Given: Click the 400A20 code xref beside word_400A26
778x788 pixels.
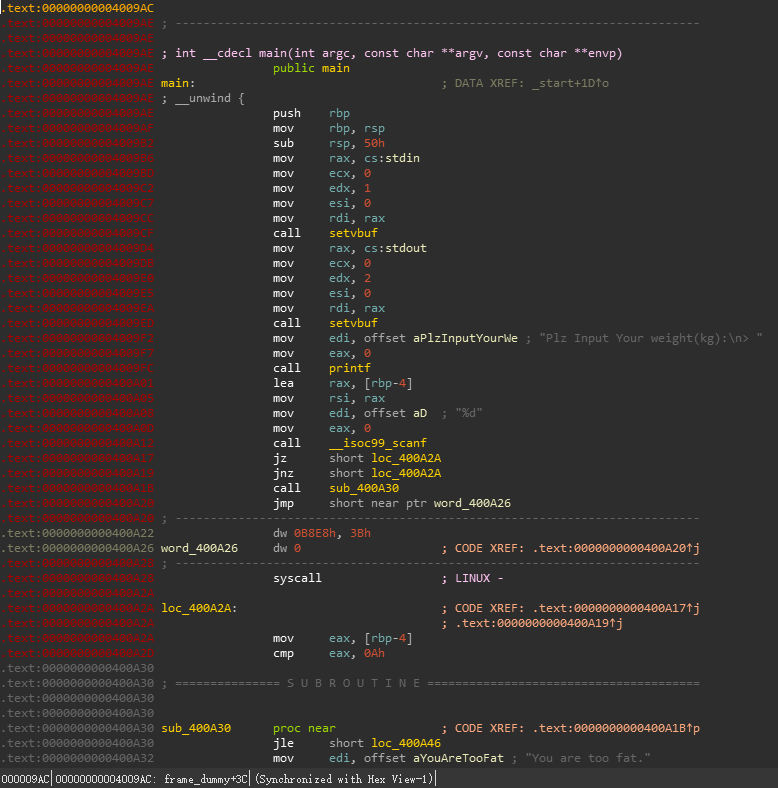Looking at the screenshot, I should (x=612, y=548).
